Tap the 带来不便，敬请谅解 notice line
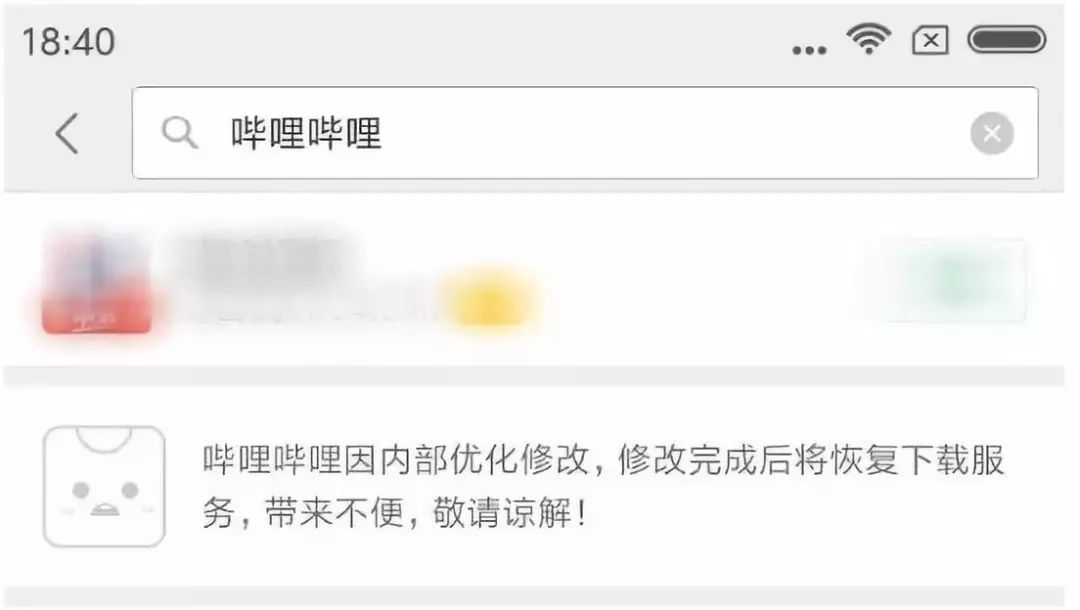Image resolution: width=1080 pixels, height=610 pixels. click(395, 512)
